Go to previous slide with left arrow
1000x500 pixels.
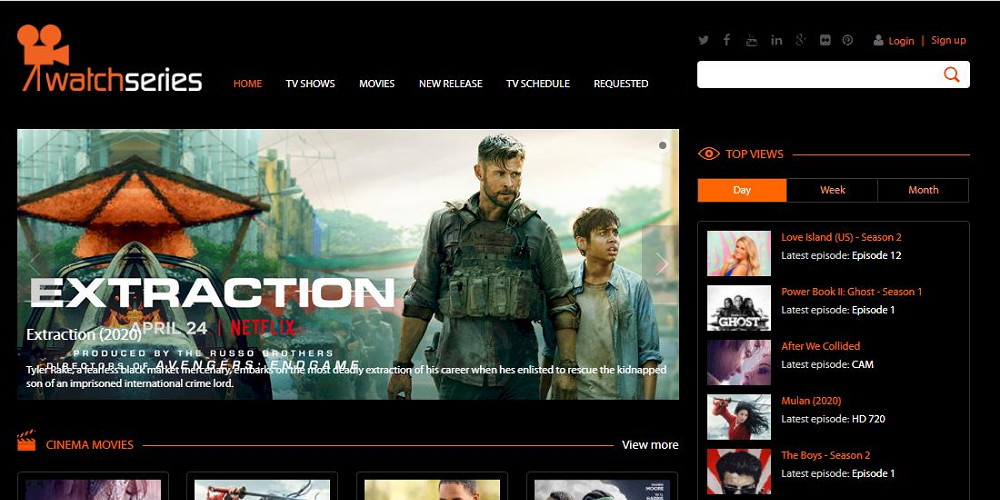(x=34, y=263)
